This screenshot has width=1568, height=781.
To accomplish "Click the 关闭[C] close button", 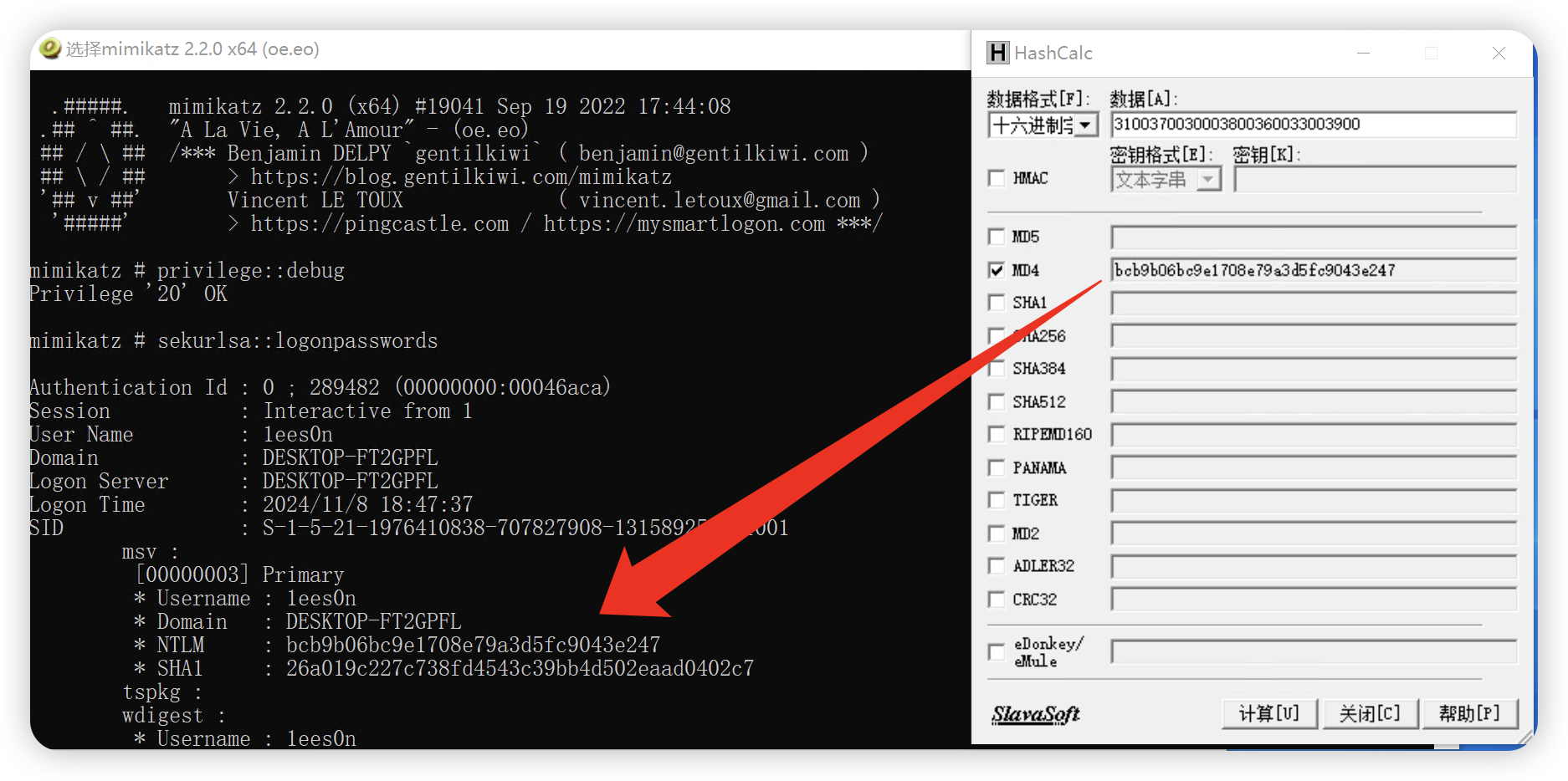I will coord(1369,713).
